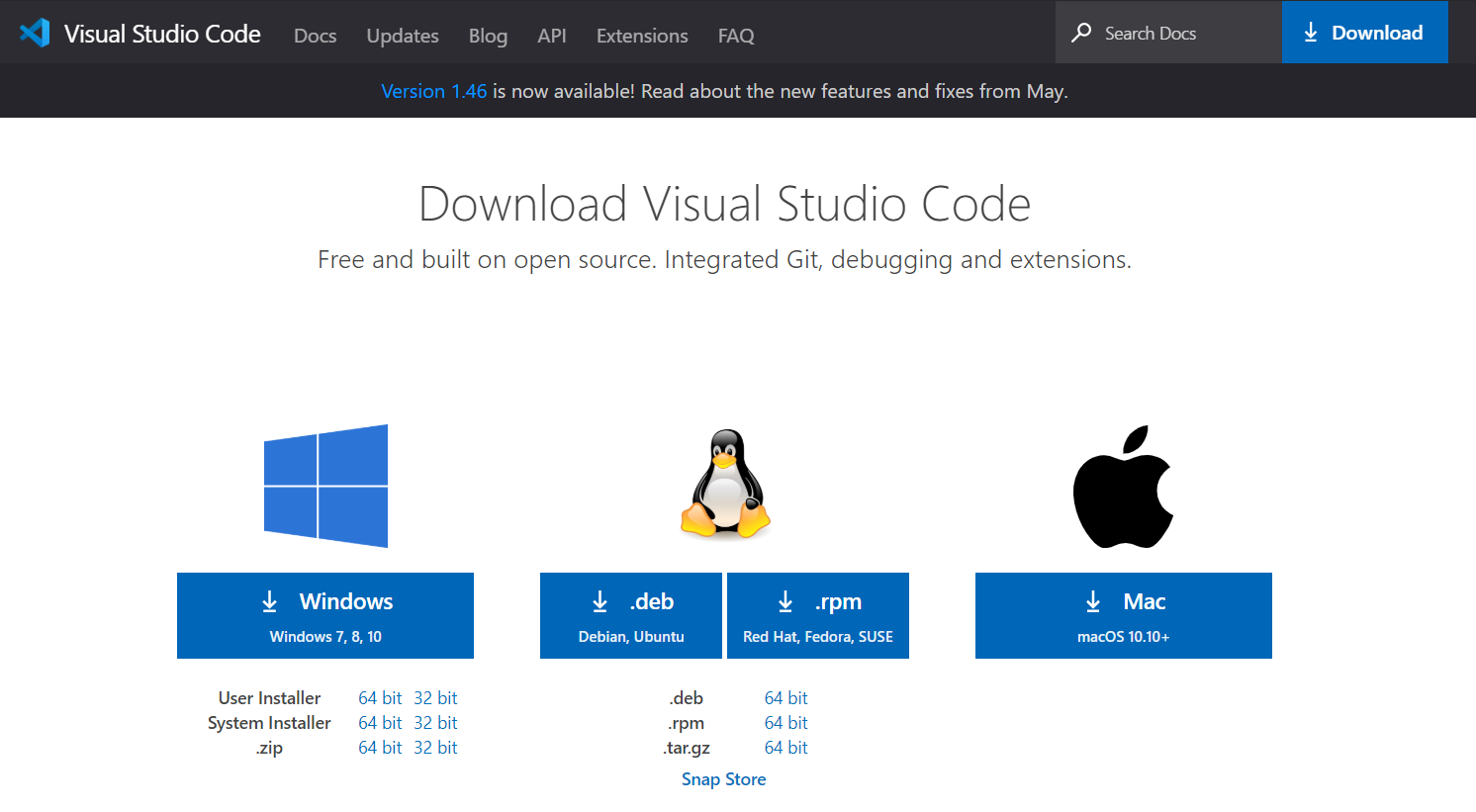
Task: Click the search magnifier icon
Action: click(x=1080, y=32)
